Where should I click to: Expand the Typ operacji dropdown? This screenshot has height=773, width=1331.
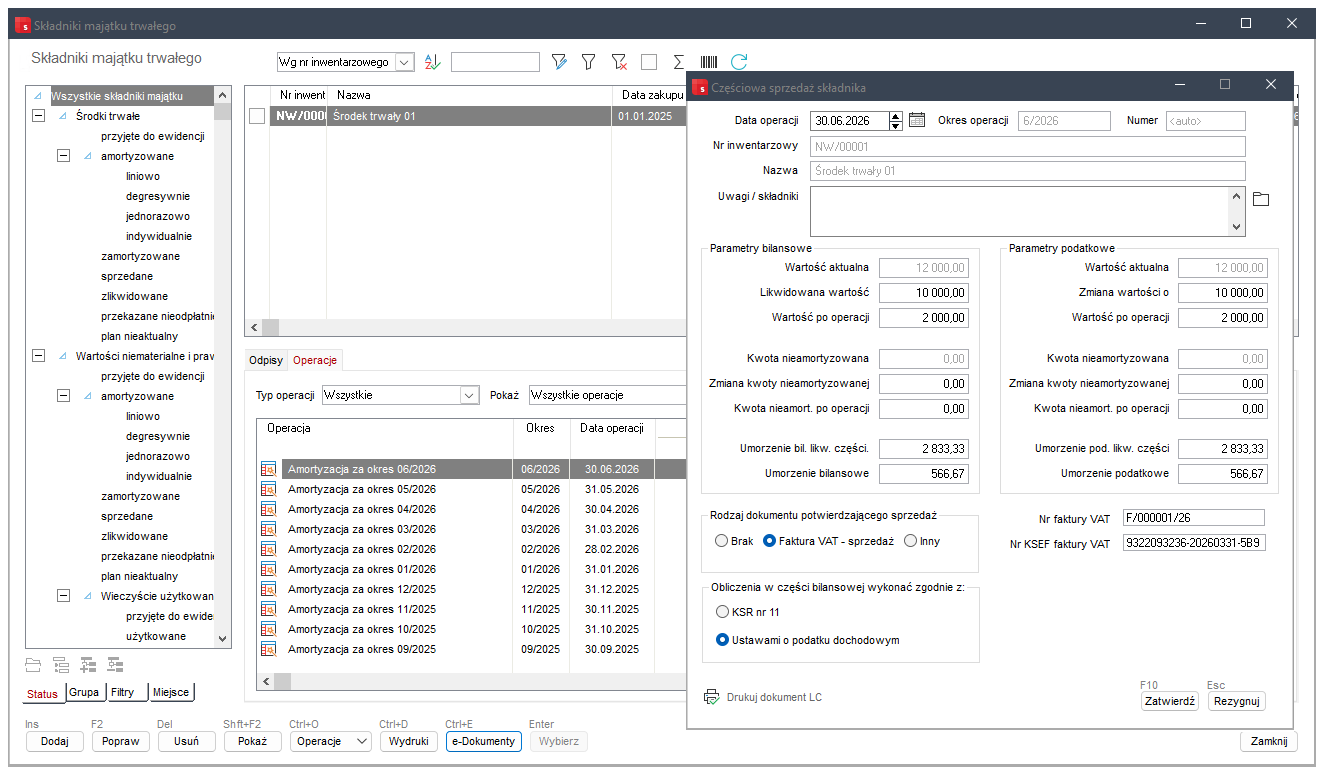[469, 395]
